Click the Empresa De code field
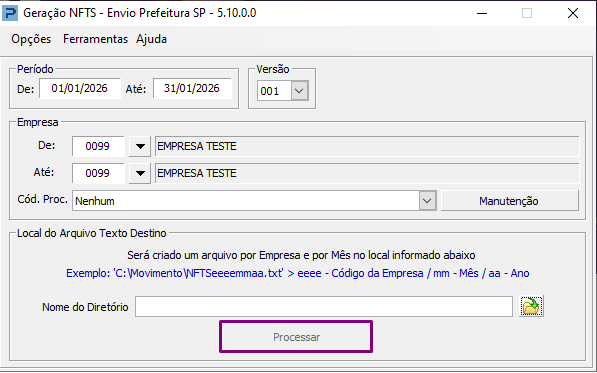597x373 pixels. (x=98, y=147)
